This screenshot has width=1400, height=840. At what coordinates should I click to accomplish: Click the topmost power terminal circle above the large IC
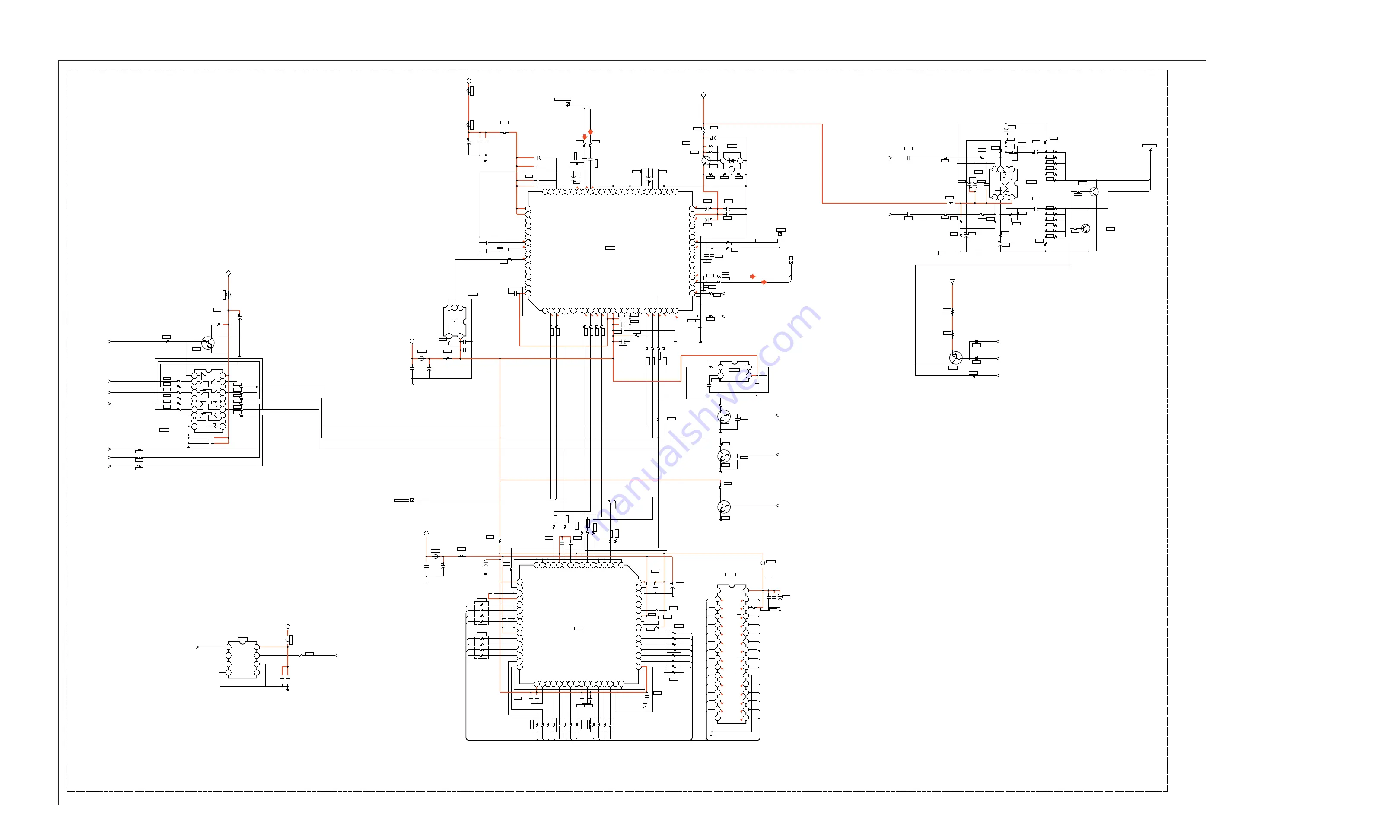(468, 81)
